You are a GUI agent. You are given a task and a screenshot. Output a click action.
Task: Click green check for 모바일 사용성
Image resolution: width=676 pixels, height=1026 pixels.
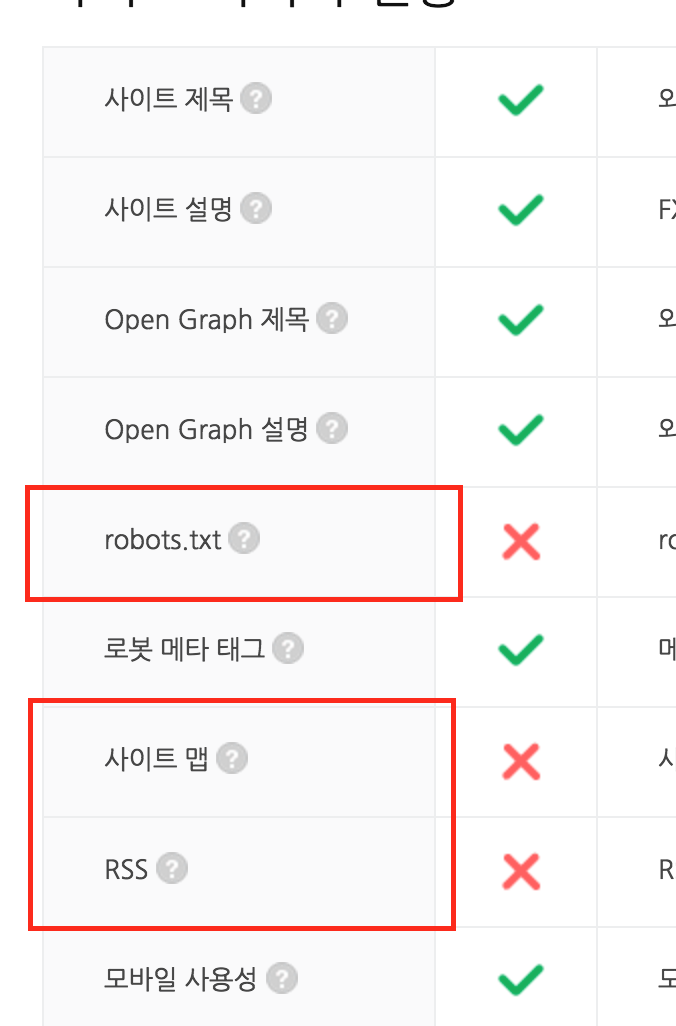coord(521,980)
